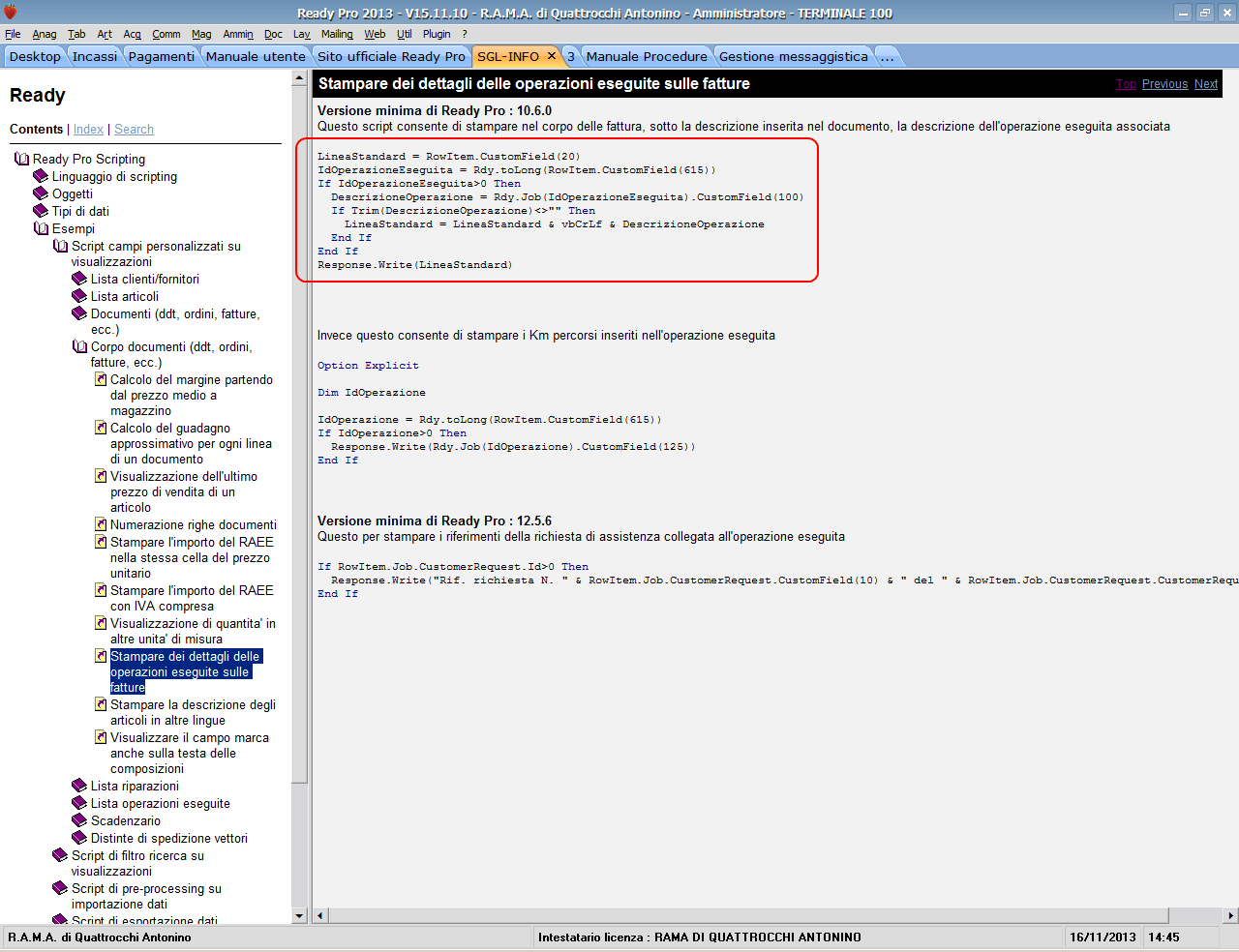Click the page icon beside Calcolo del guadagno
The height and width of the screenshot is (952, 1239).
click(x=101, y=428)
